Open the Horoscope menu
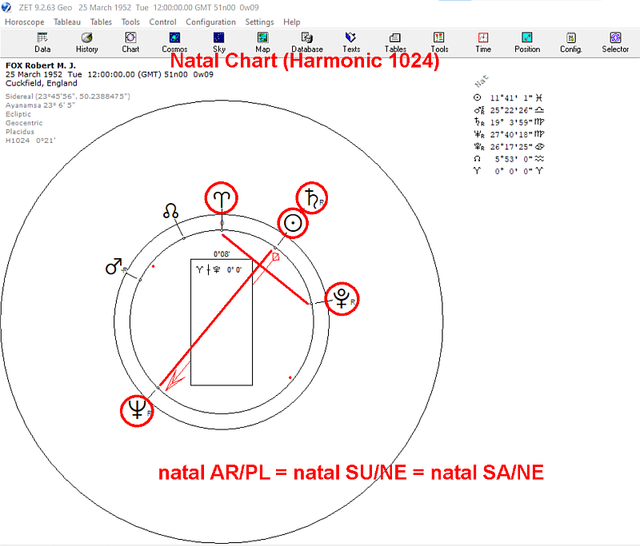This screenshot has height=546, width=640. click(x=24, y=22)
